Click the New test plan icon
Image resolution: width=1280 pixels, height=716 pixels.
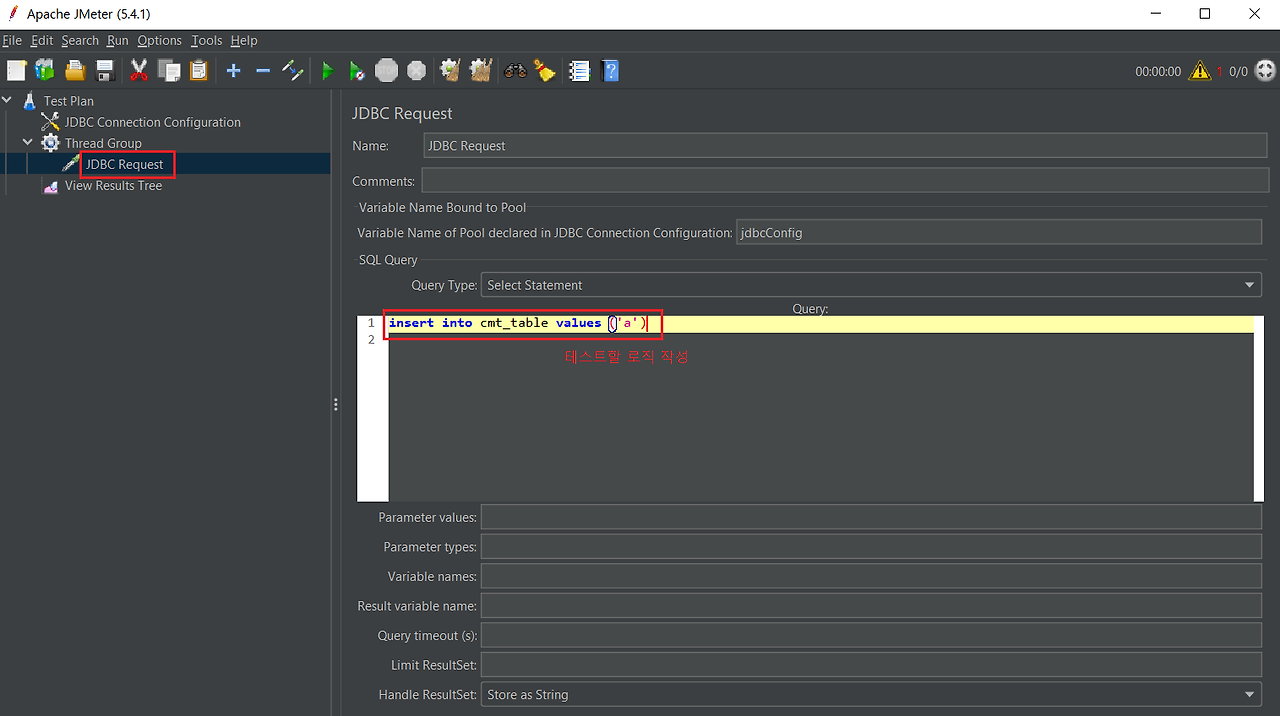(x=16, y=71)
